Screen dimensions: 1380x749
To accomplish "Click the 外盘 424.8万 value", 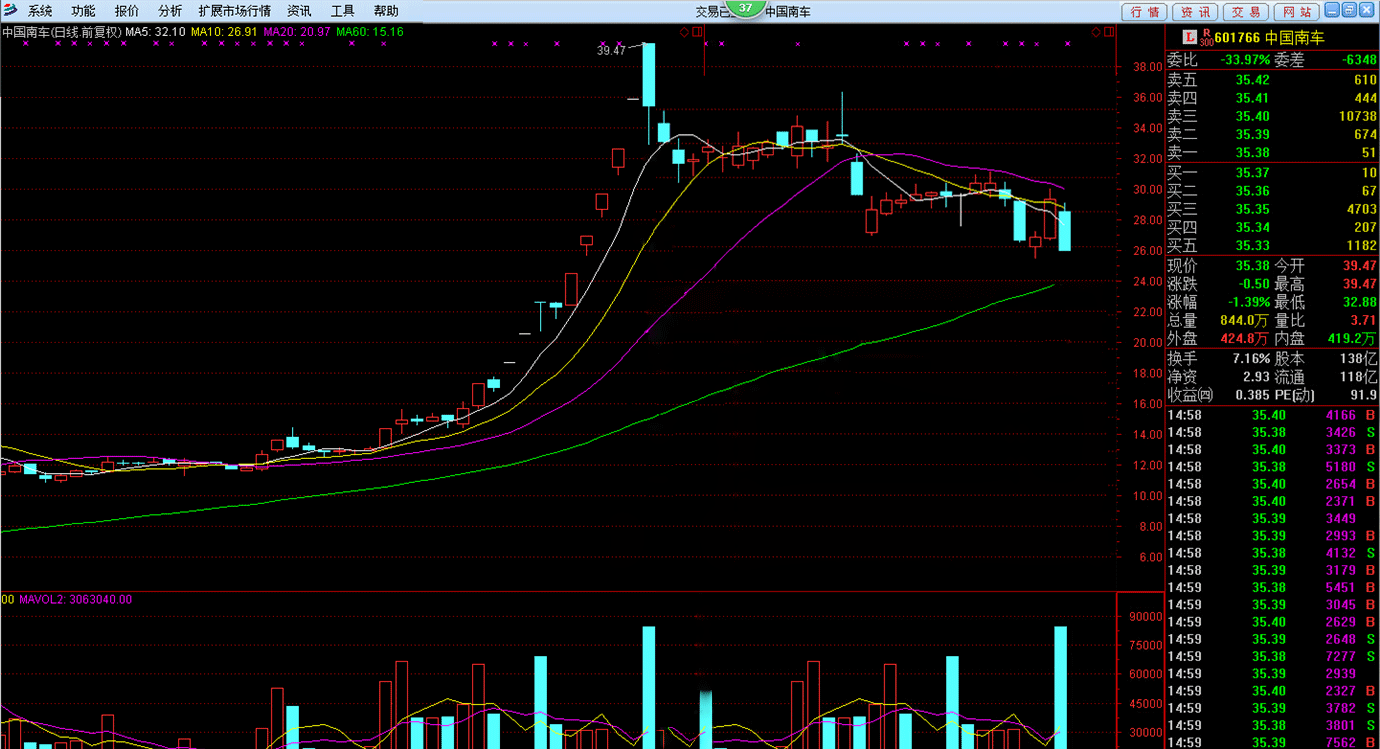I will coord(1245,339).
